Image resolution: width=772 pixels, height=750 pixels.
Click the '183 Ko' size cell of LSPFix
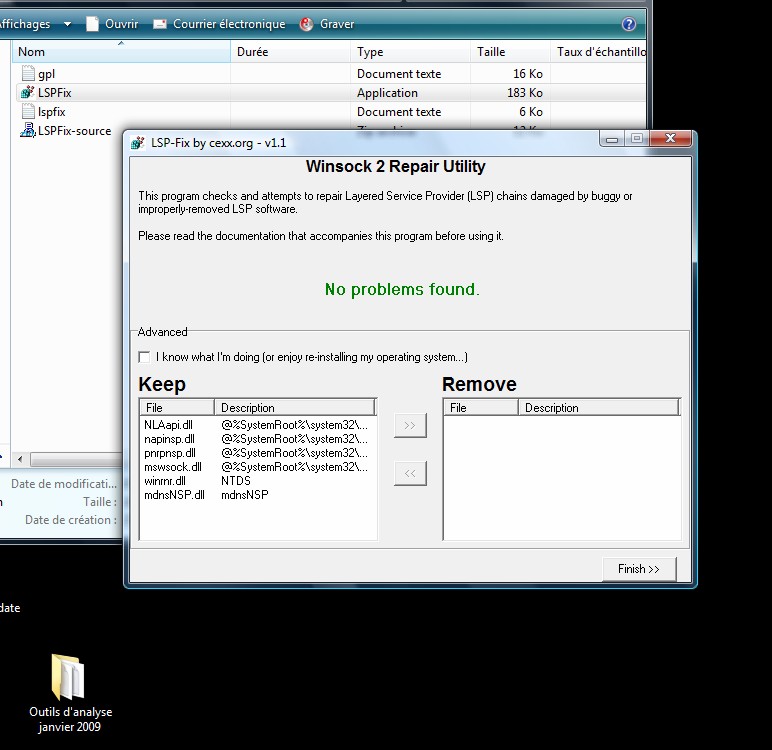coord(525,93)
